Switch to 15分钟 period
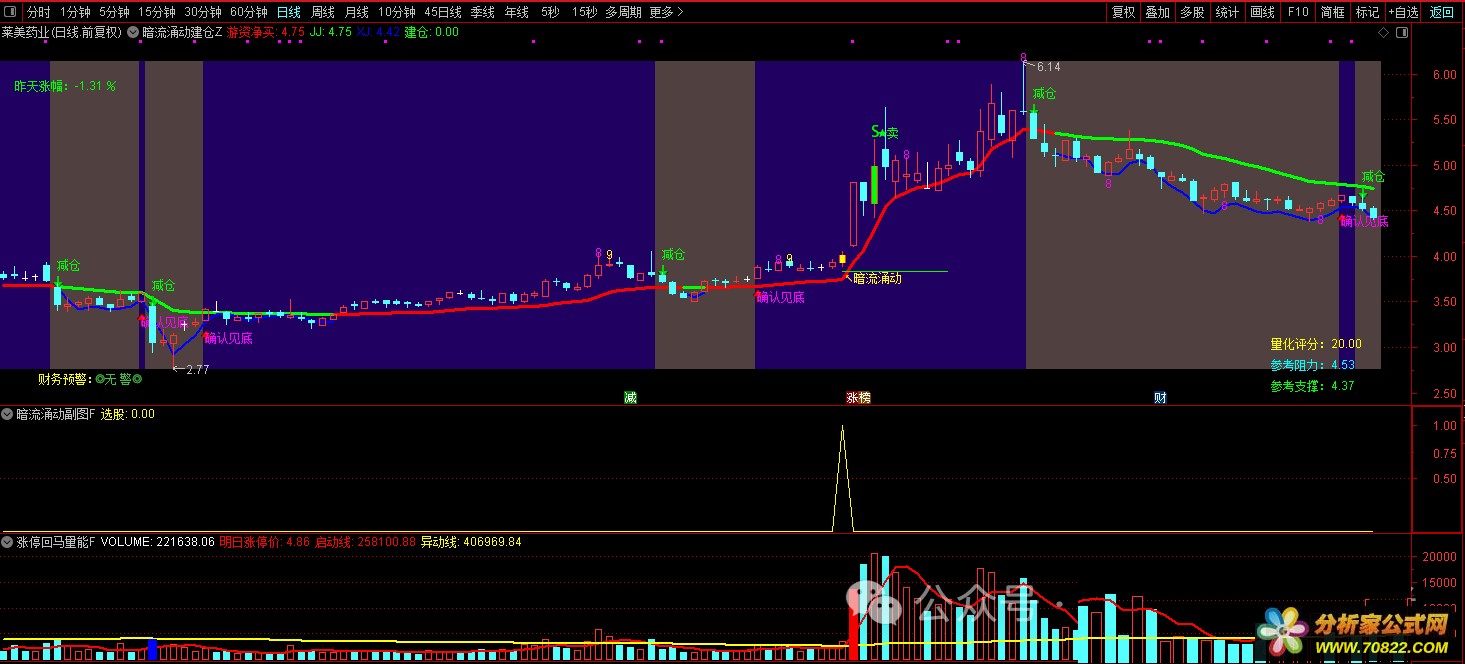Viewport: 1465px width, 664px height. point(157,12)
